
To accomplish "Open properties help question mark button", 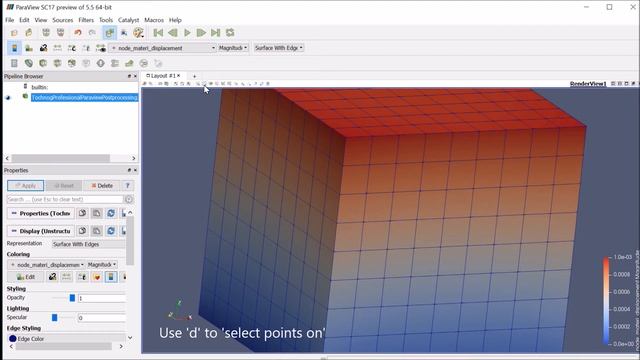I will click(x=128, y=186).
